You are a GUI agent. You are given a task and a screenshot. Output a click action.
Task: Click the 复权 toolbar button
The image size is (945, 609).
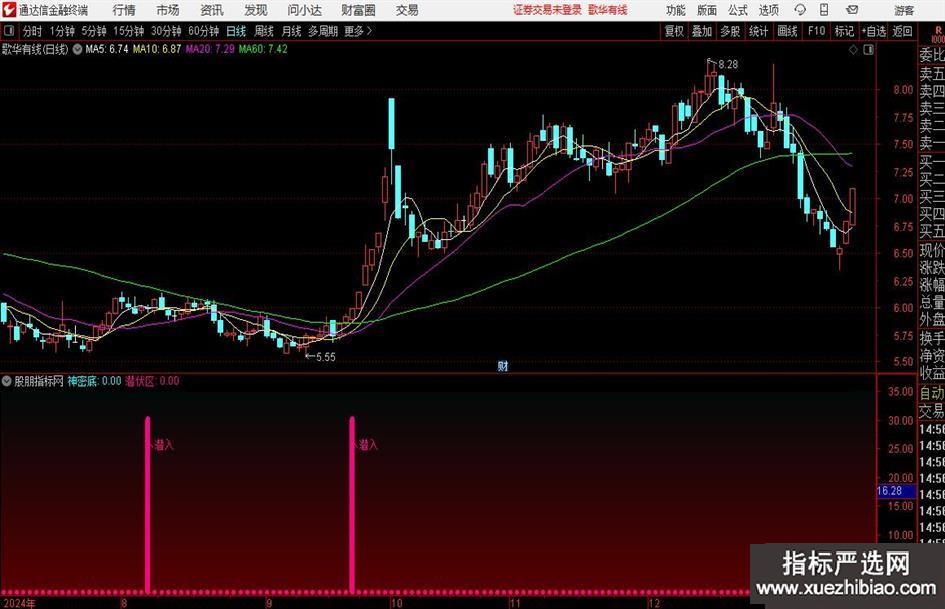point(674,31)
